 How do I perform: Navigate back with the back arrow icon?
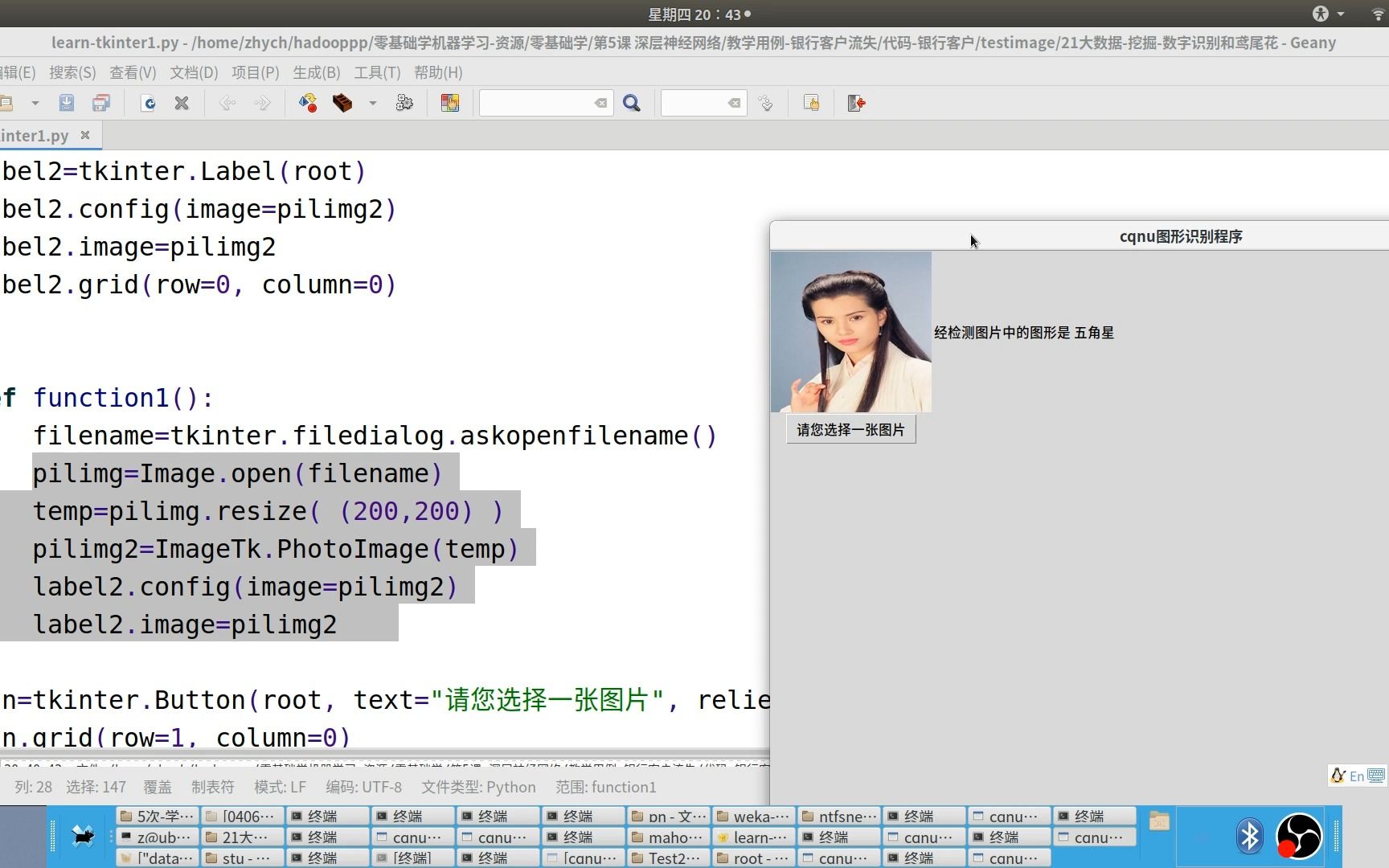coord(227,103)
